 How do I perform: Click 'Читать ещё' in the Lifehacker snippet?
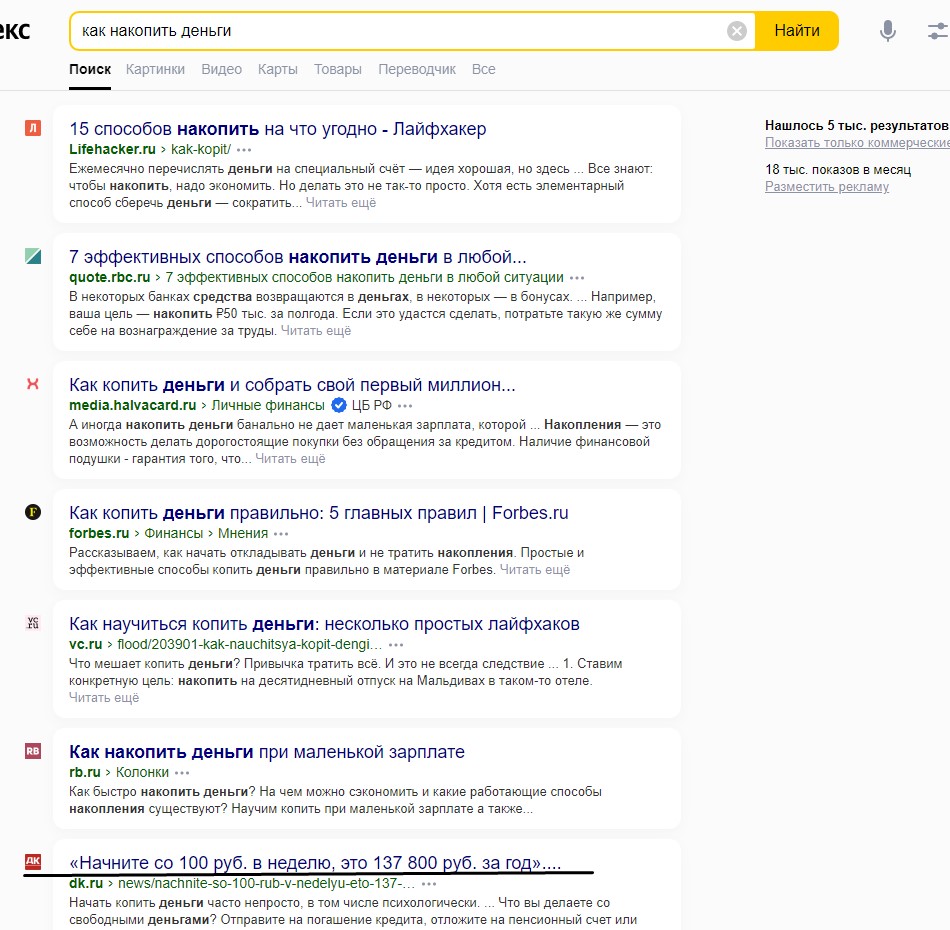coord(340,202)
